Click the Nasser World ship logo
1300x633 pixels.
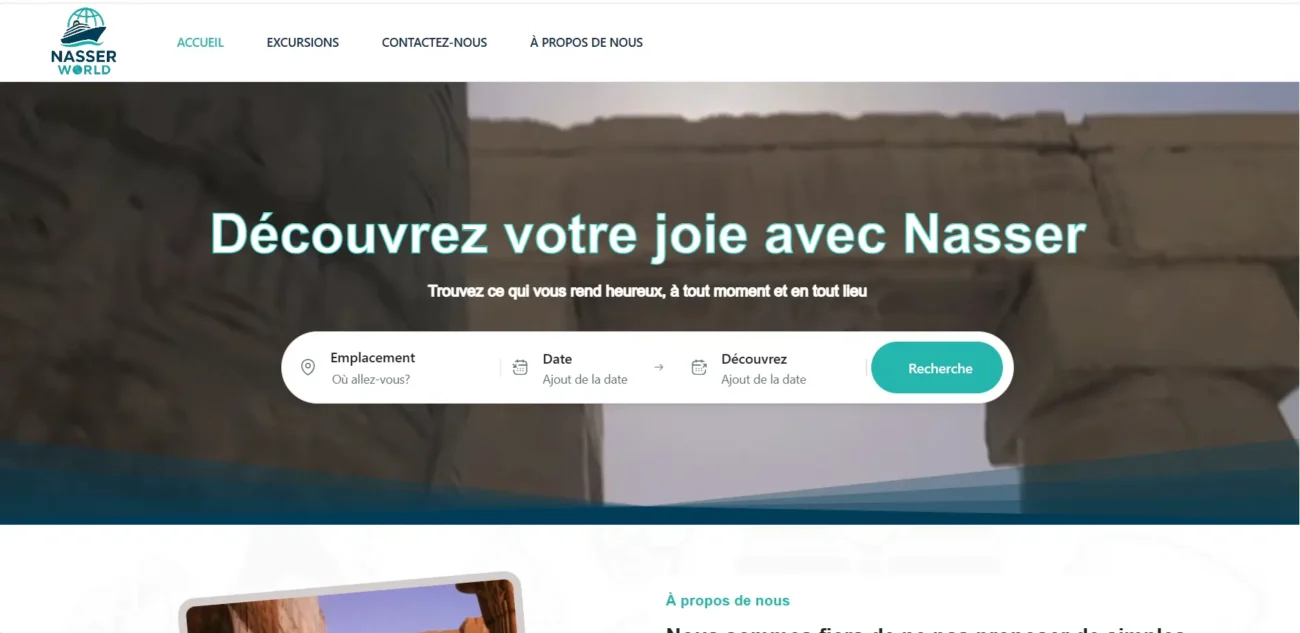tap(84, 41)
